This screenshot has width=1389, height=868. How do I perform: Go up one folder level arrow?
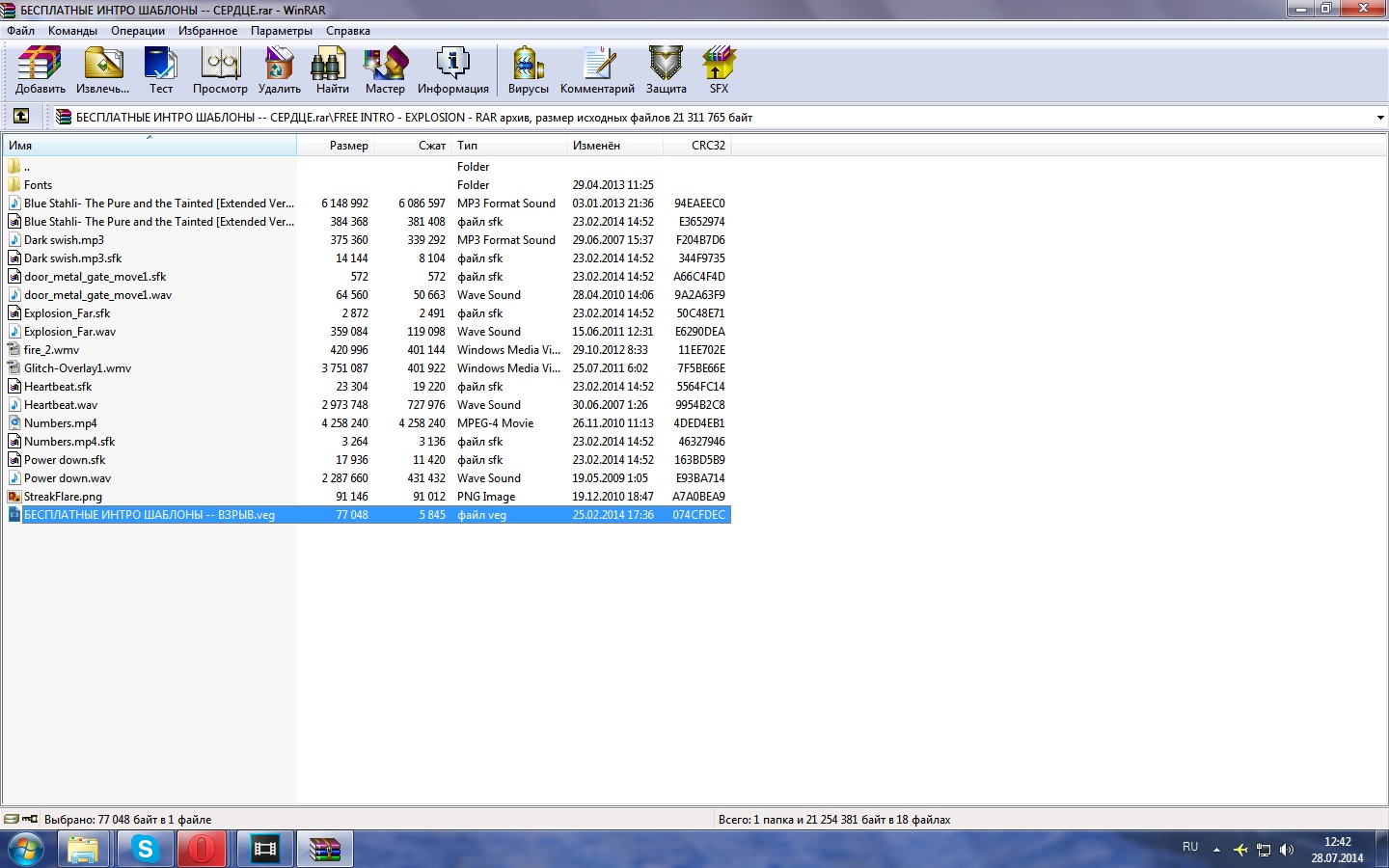pyautogui.click(x=20, y=117)
